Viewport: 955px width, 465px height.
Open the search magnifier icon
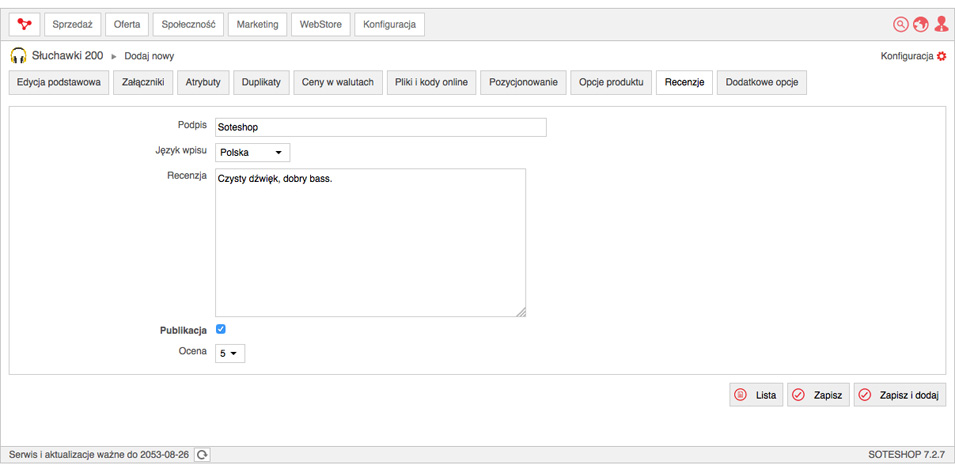(x=900, y=24)
